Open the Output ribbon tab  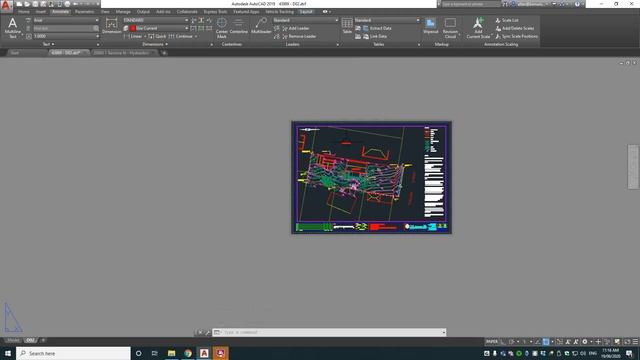[143, 12]
